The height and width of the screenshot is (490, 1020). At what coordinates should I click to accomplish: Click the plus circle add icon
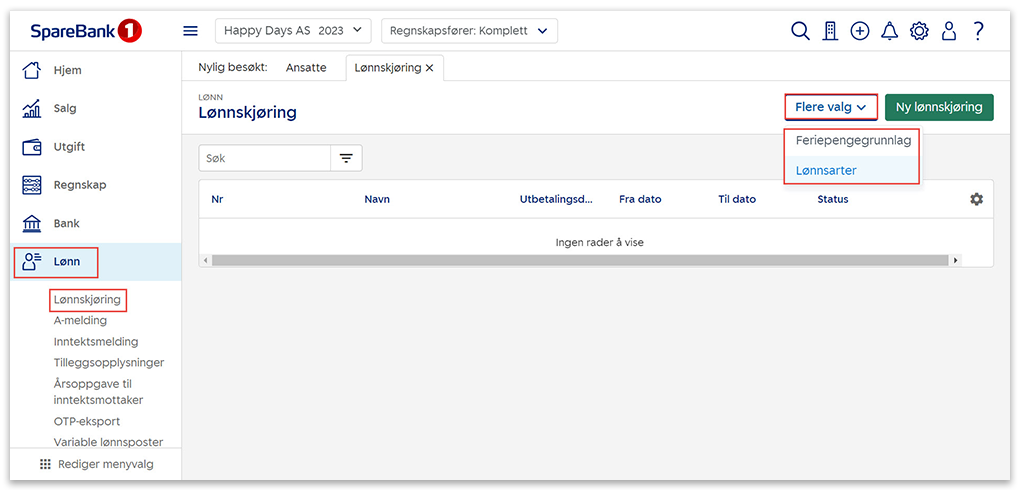pyautogui.click(x=860, y=31)
